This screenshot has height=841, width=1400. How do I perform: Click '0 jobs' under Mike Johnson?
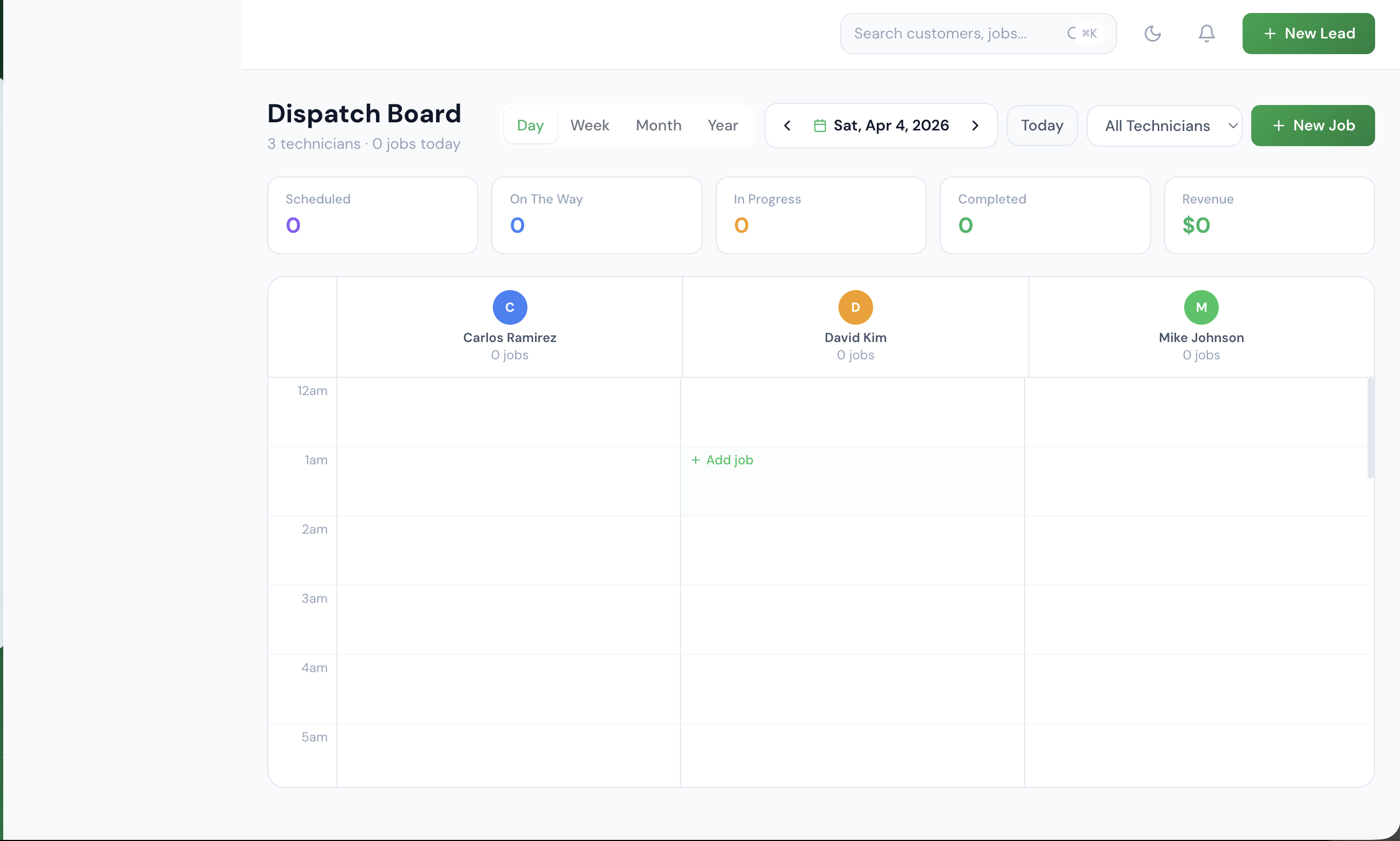coord(1200,355)
